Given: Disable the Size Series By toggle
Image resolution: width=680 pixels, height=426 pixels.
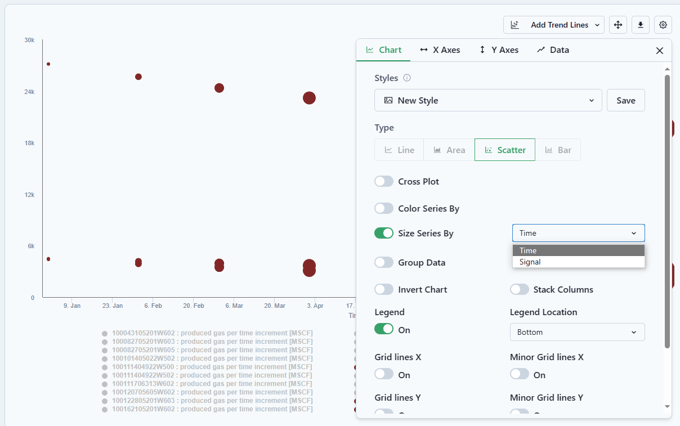Looking at the screenshot, I should point(384,233).
